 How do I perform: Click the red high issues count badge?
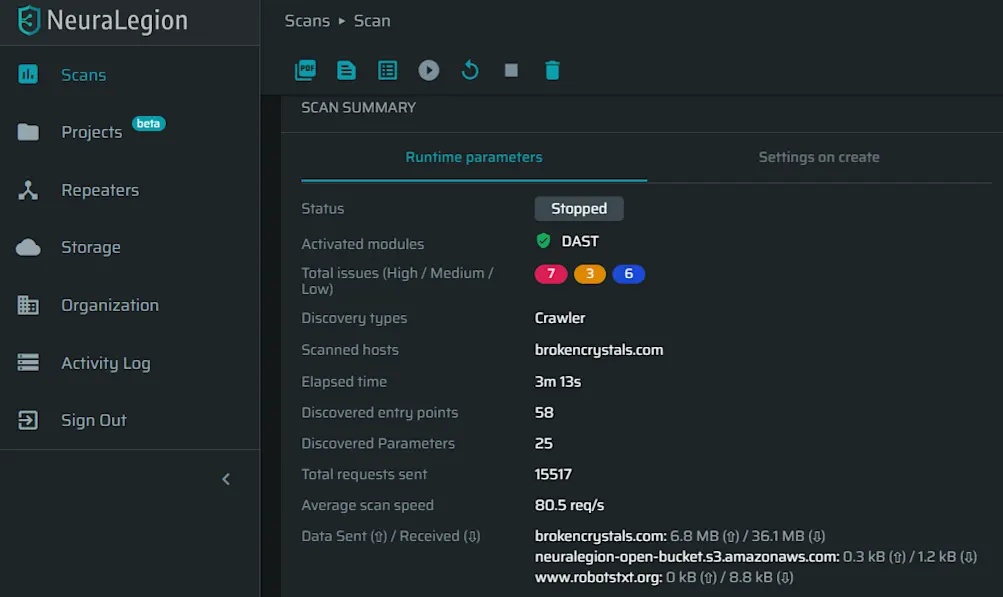coord(551,273)
